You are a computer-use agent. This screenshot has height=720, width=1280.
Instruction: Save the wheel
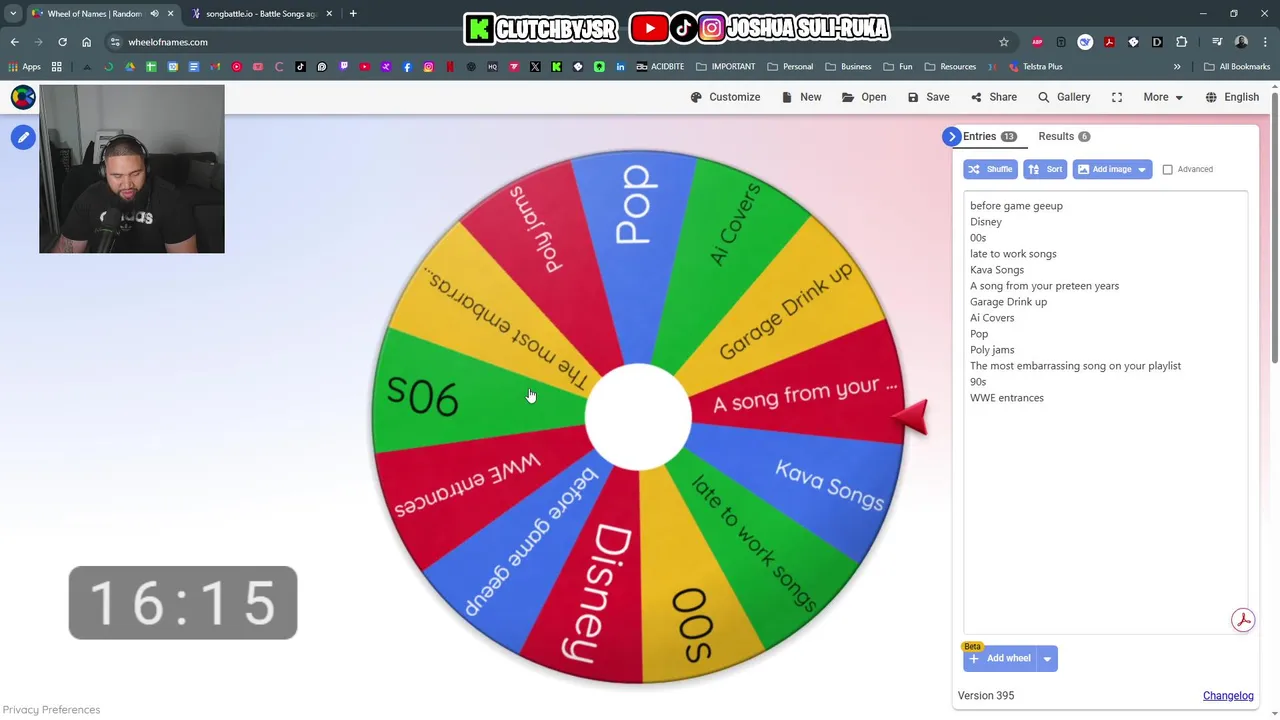coord(928,97)
